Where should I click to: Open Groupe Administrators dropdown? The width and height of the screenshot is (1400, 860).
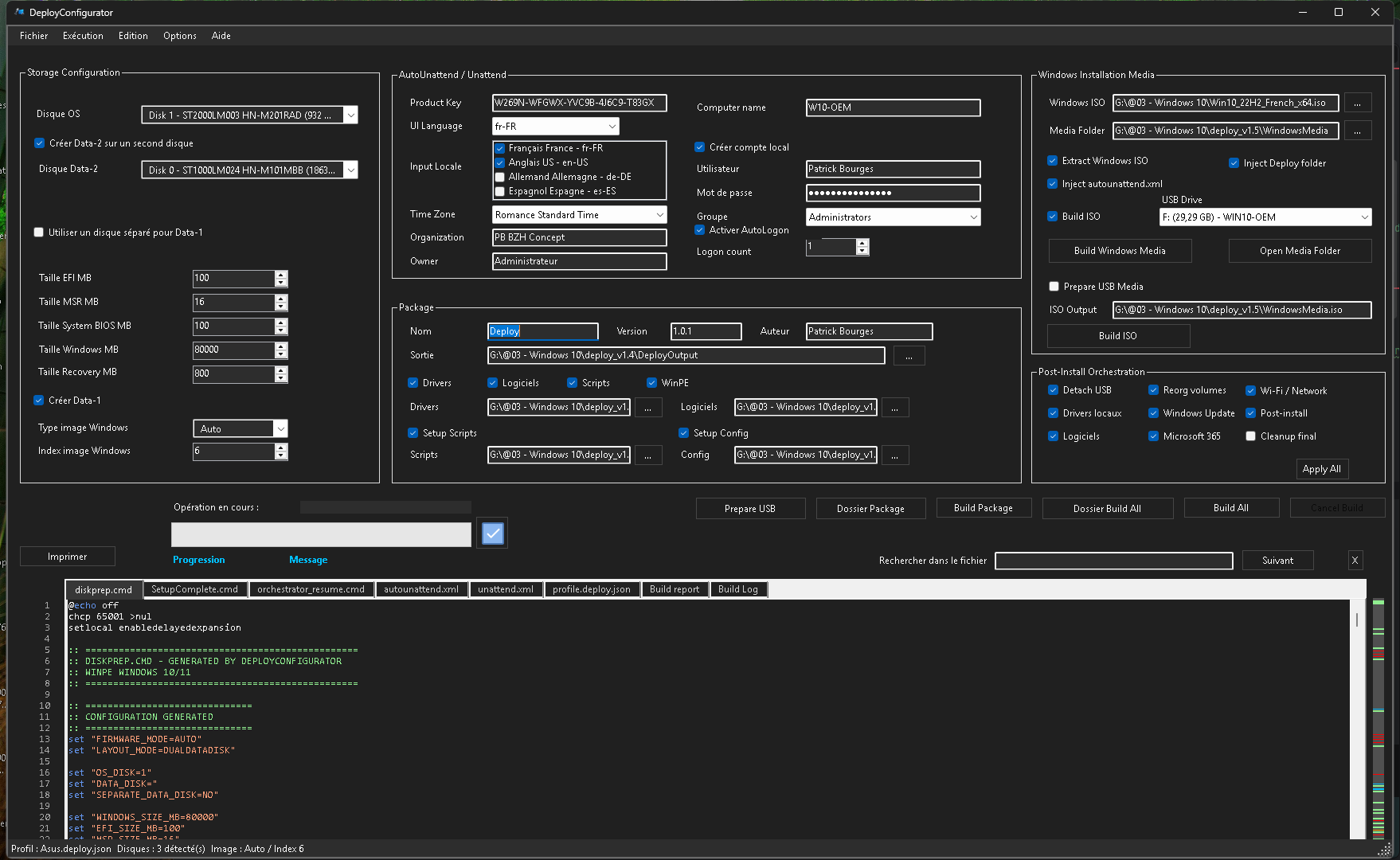point(893,217)
